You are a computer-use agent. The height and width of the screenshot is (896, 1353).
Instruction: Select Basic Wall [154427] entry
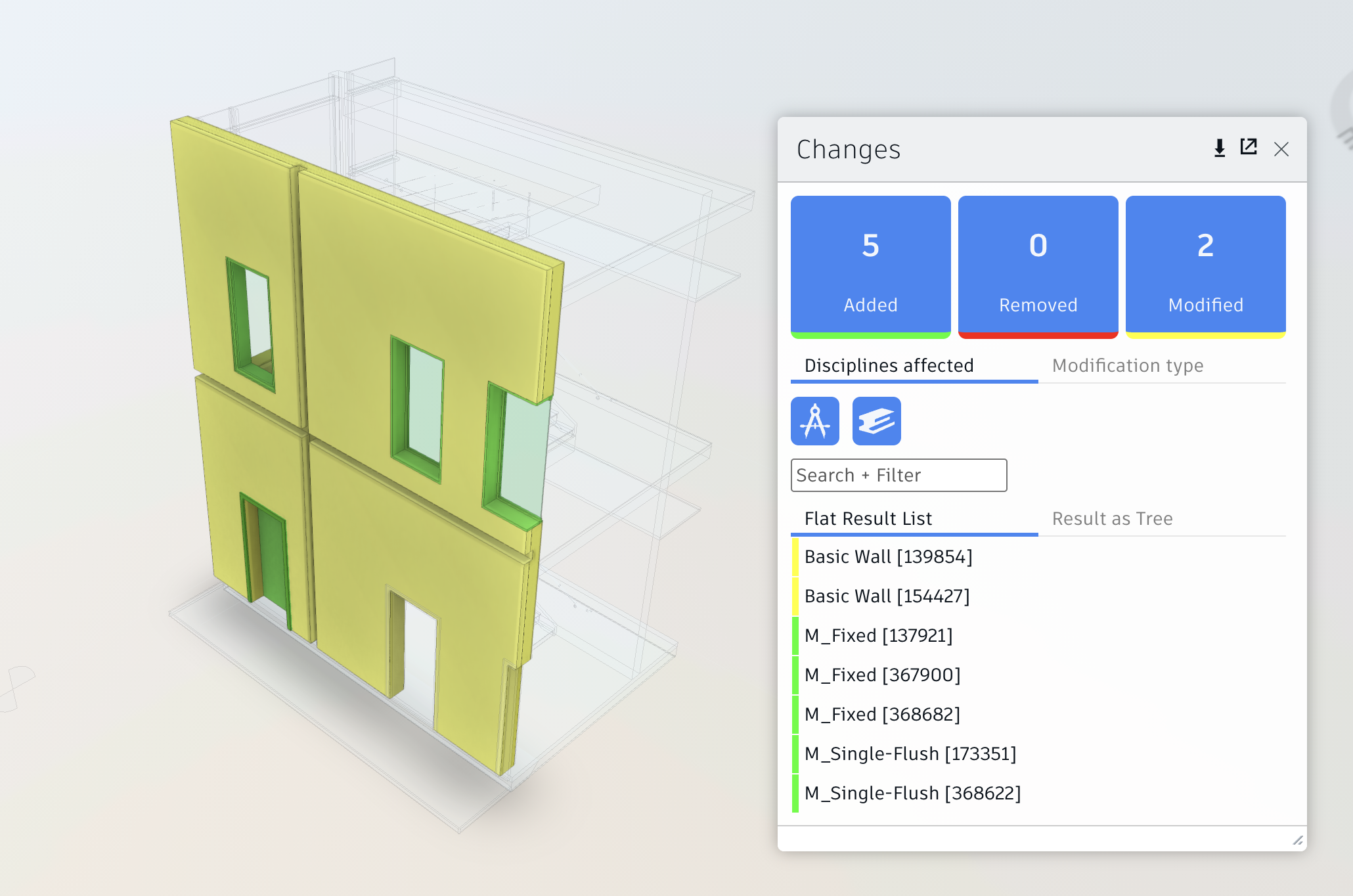887,596
